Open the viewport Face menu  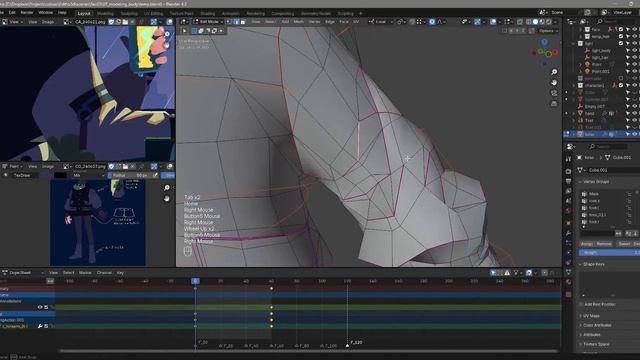344,22
